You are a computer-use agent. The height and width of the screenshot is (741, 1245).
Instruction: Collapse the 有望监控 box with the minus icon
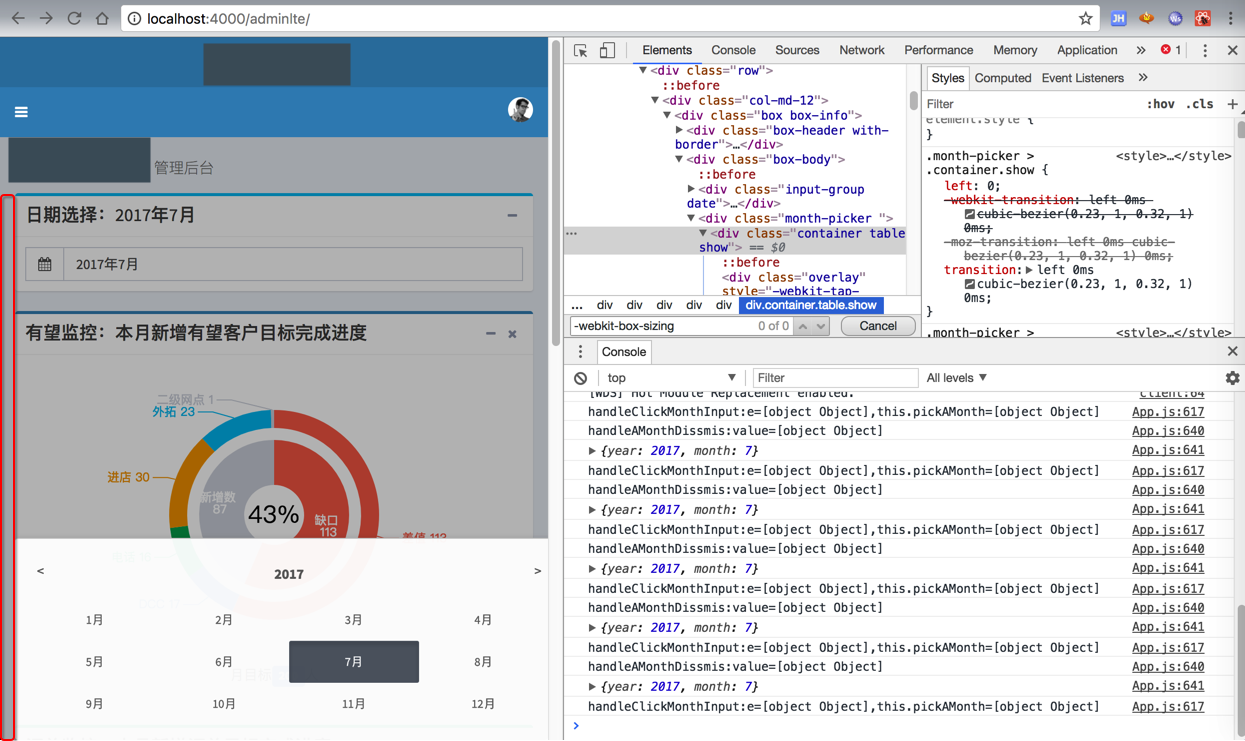(490, 333)
